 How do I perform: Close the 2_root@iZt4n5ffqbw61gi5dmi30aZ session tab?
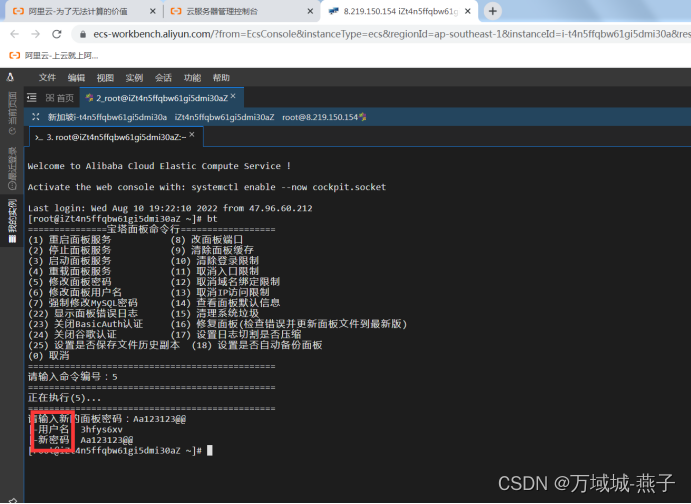click(233, 96)
